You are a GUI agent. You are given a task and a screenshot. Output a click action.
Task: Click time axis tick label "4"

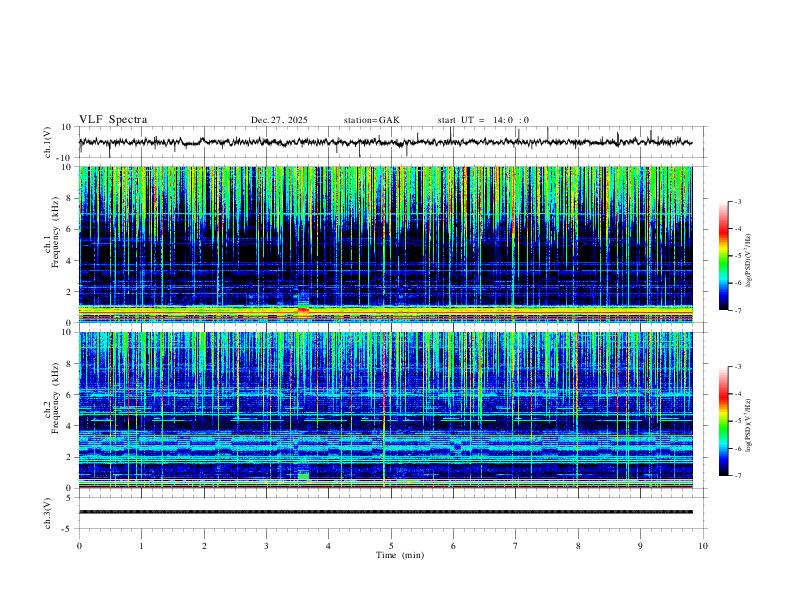(x=328, y=546)
